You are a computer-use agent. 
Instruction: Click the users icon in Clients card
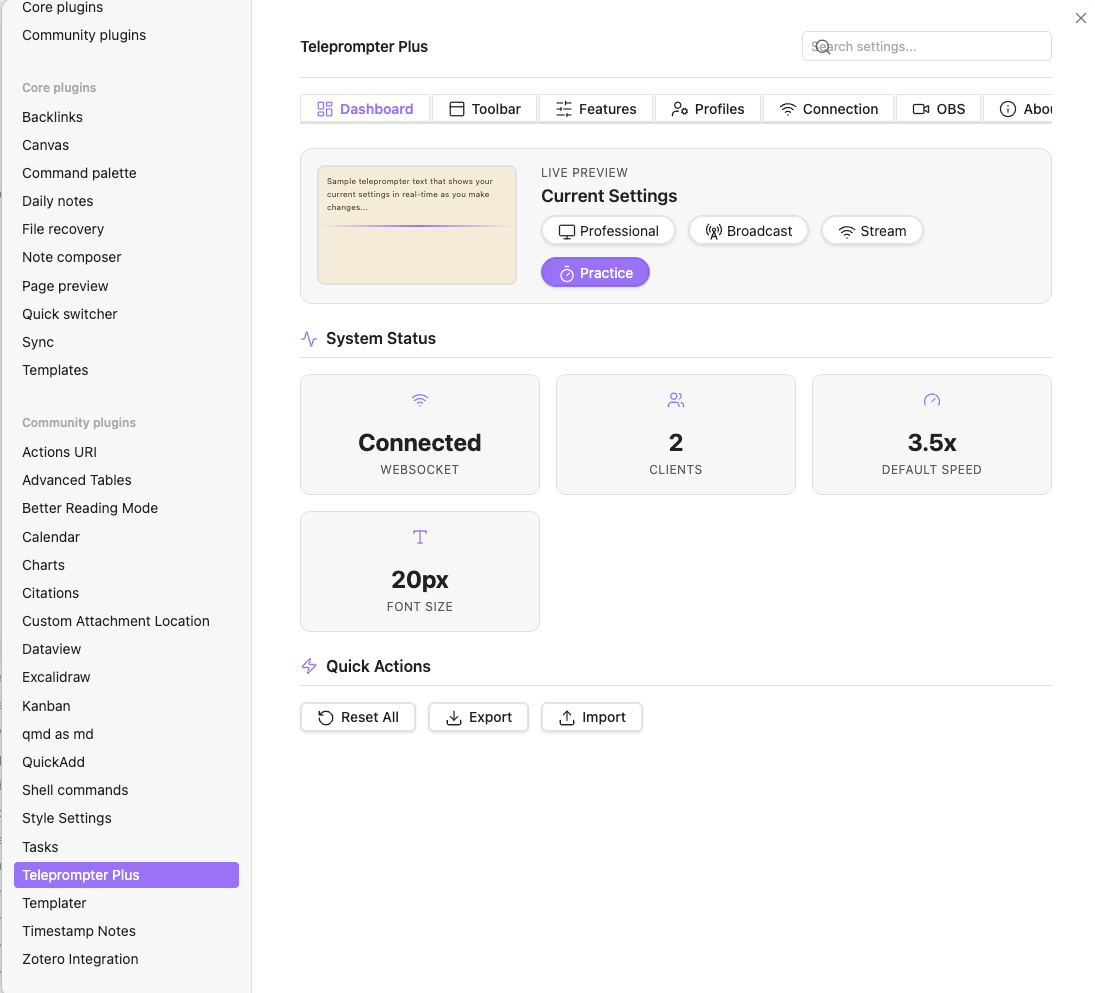[x=676, y=400]
